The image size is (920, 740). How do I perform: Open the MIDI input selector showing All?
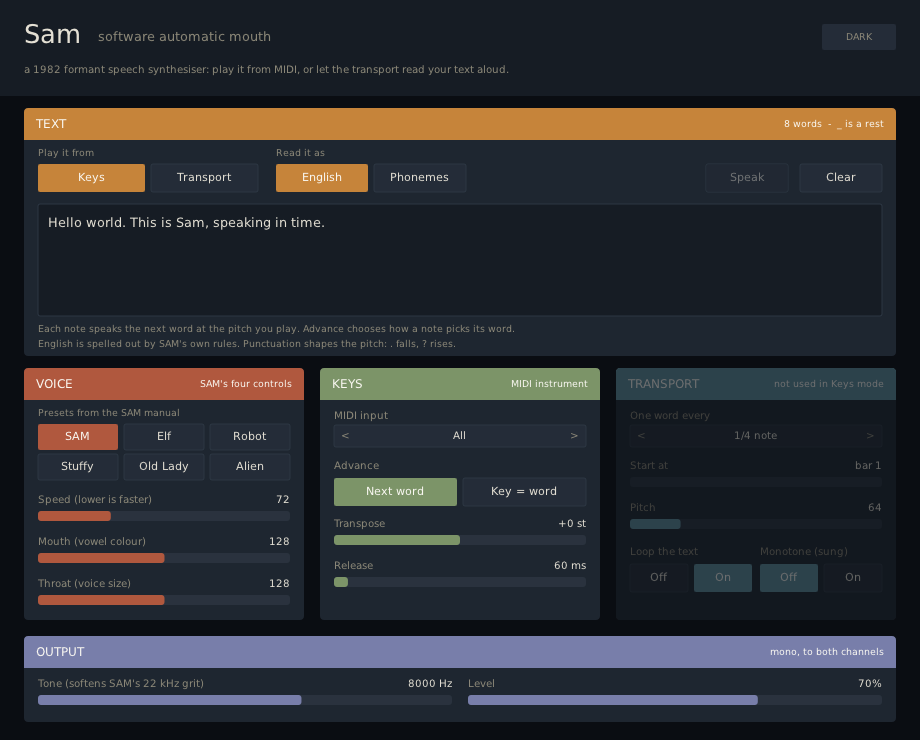coord(460,435)
